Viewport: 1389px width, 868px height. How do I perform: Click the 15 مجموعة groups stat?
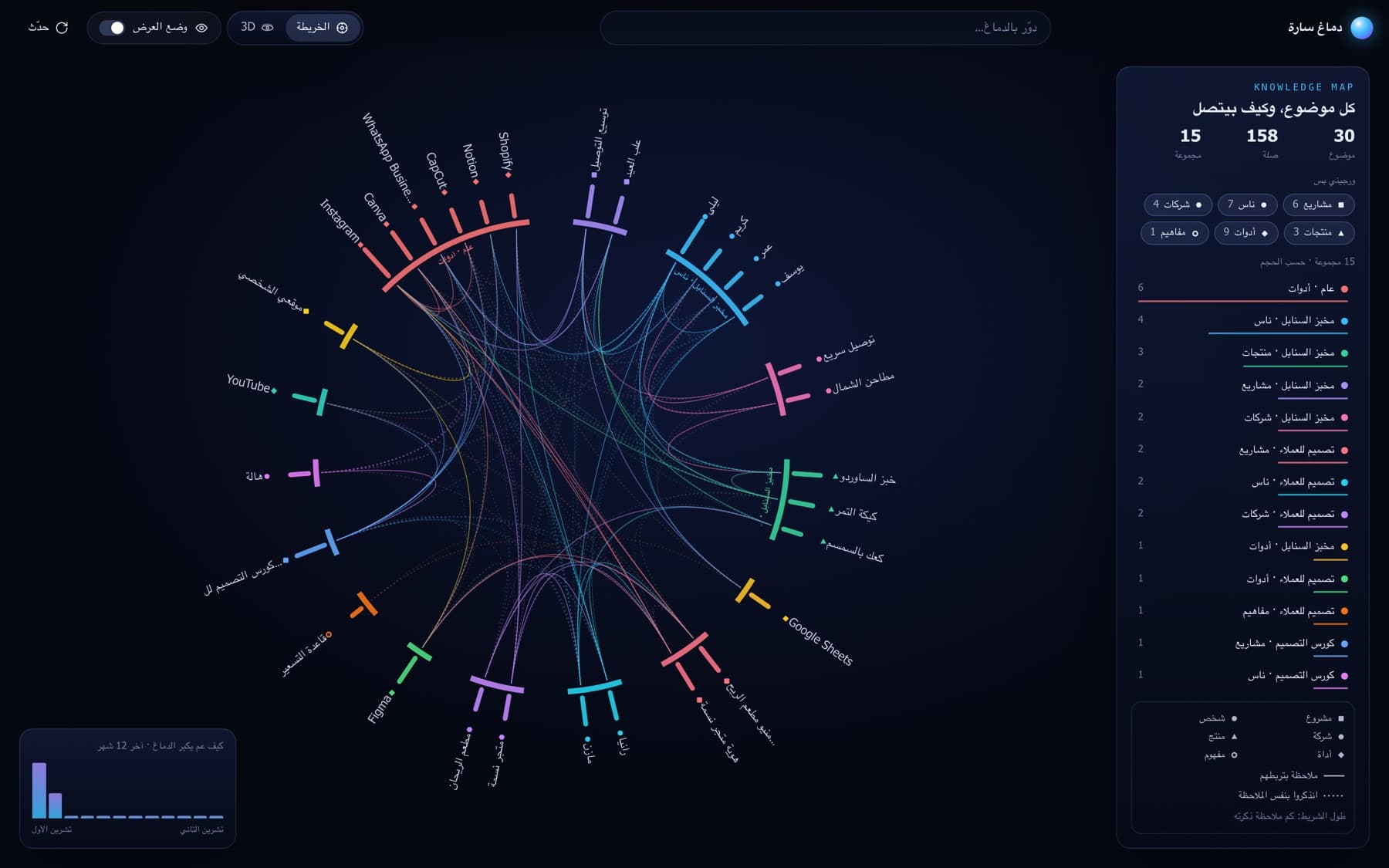1189,143
